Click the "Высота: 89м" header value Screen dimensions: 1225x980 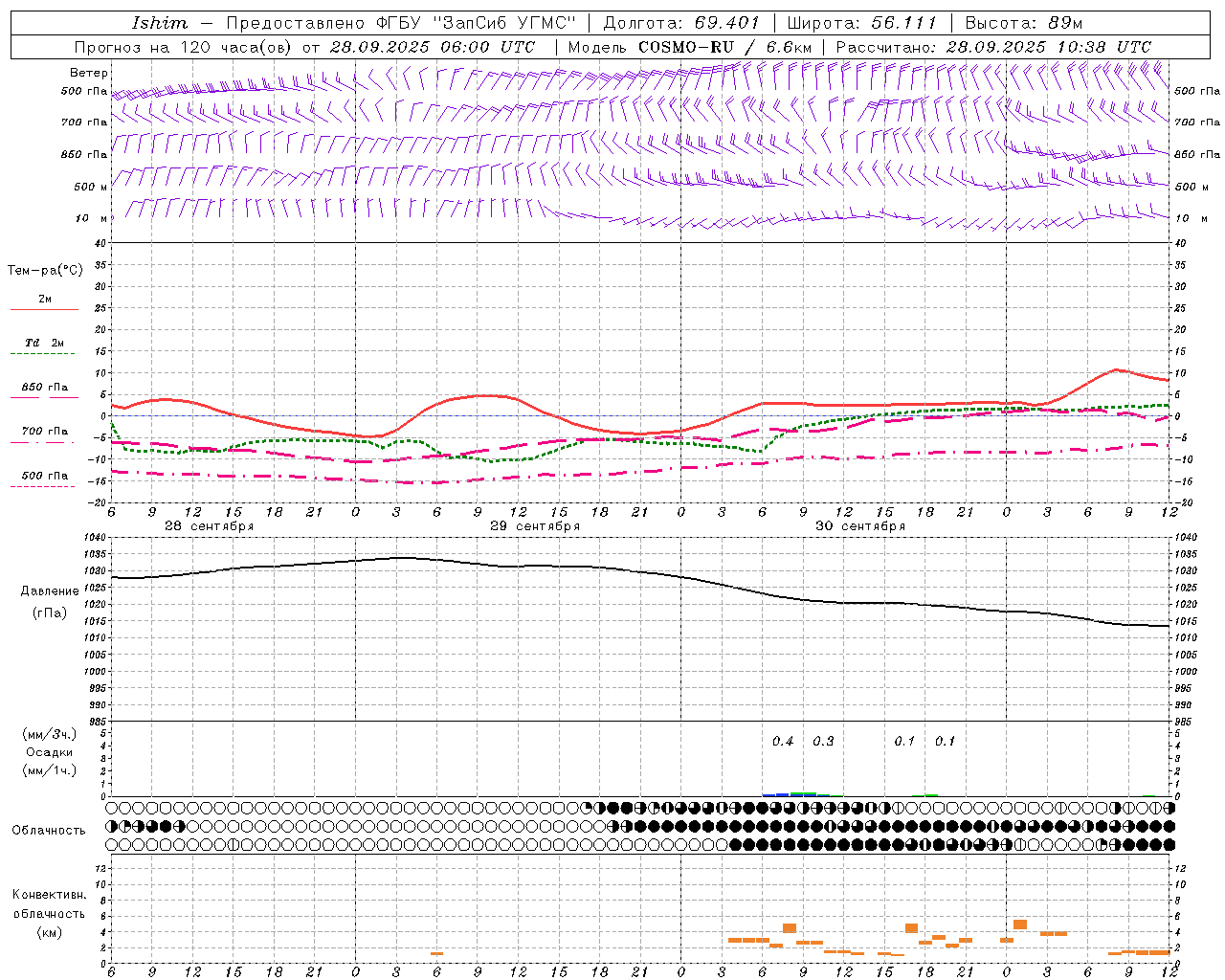(x=1023, y=23)
